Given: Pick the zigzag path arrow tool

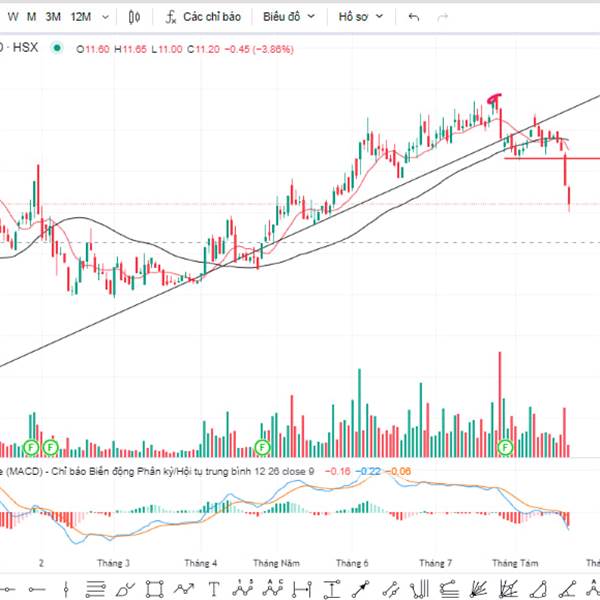Looking at the screenshot, I should 184,588.
